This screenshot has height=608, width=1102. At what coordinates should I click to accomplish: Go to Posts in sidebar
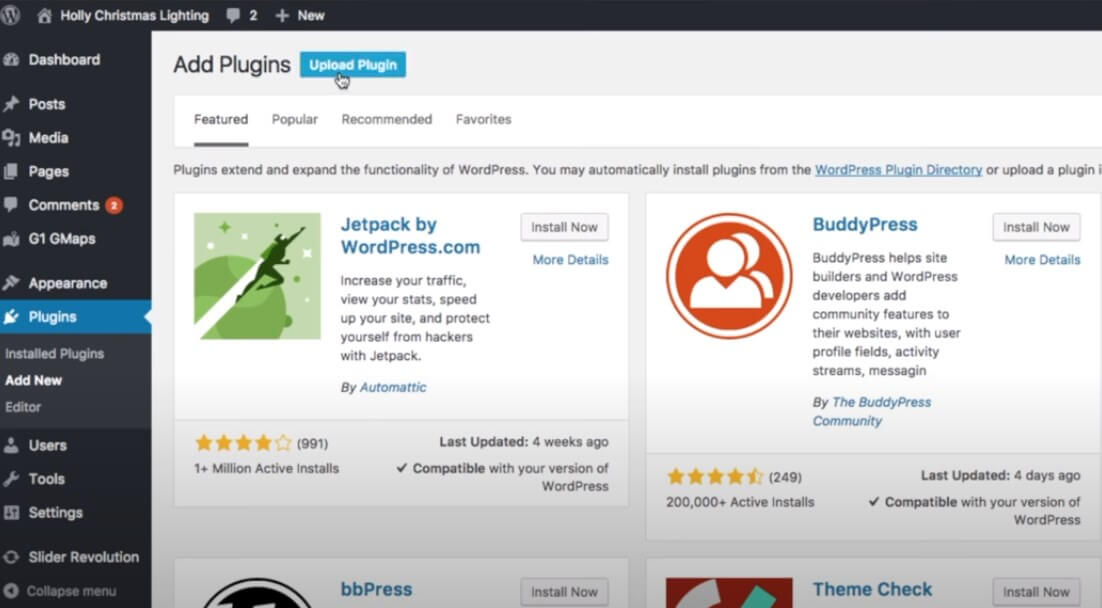coord(46,104)
